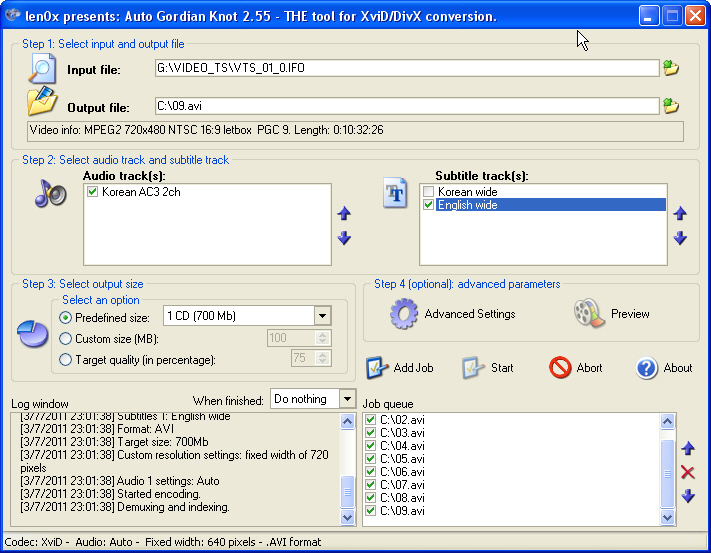Delete queued job with red X

[688, 472]
